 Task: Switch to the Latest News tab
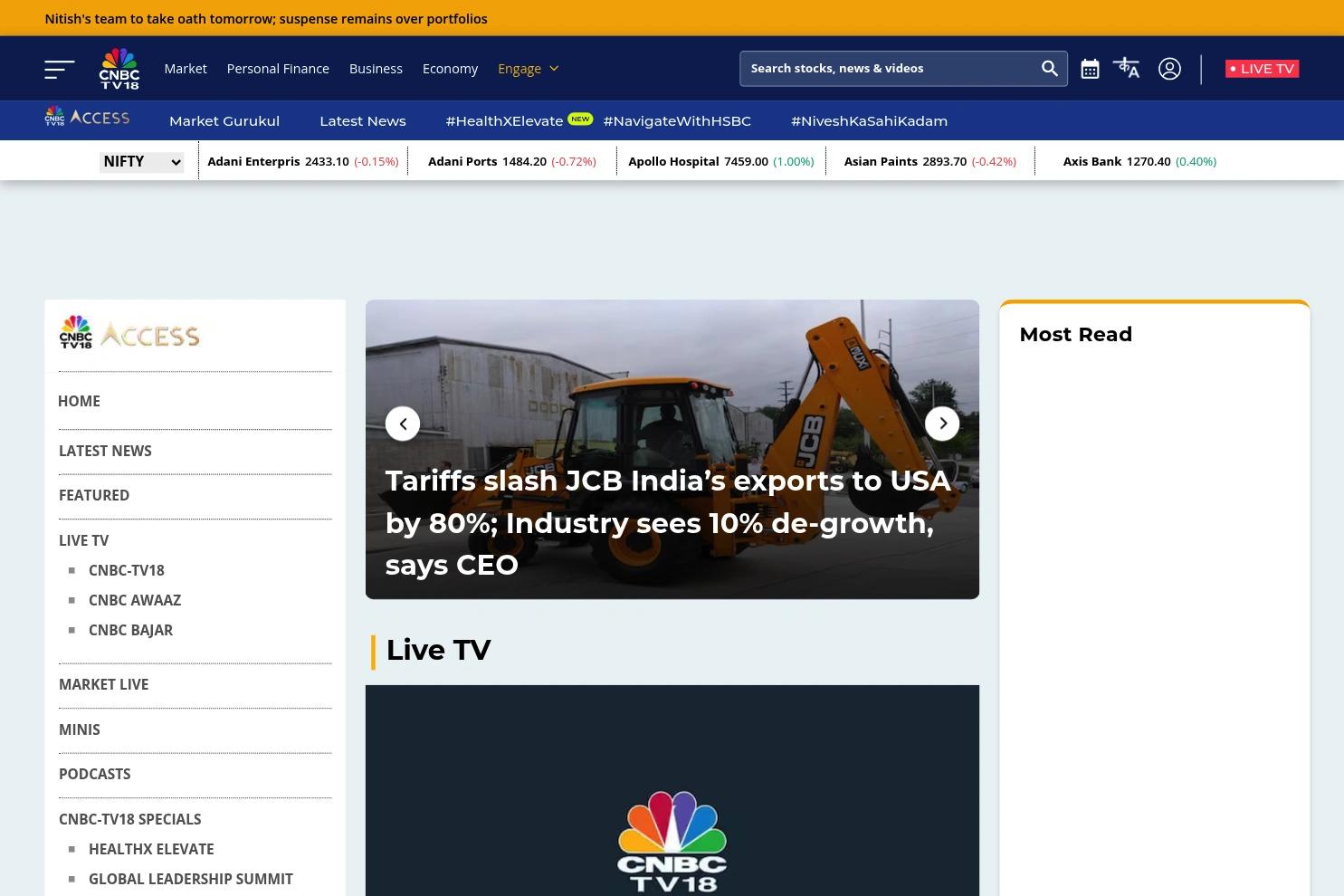pyautogui.click(x=362, y=120)
